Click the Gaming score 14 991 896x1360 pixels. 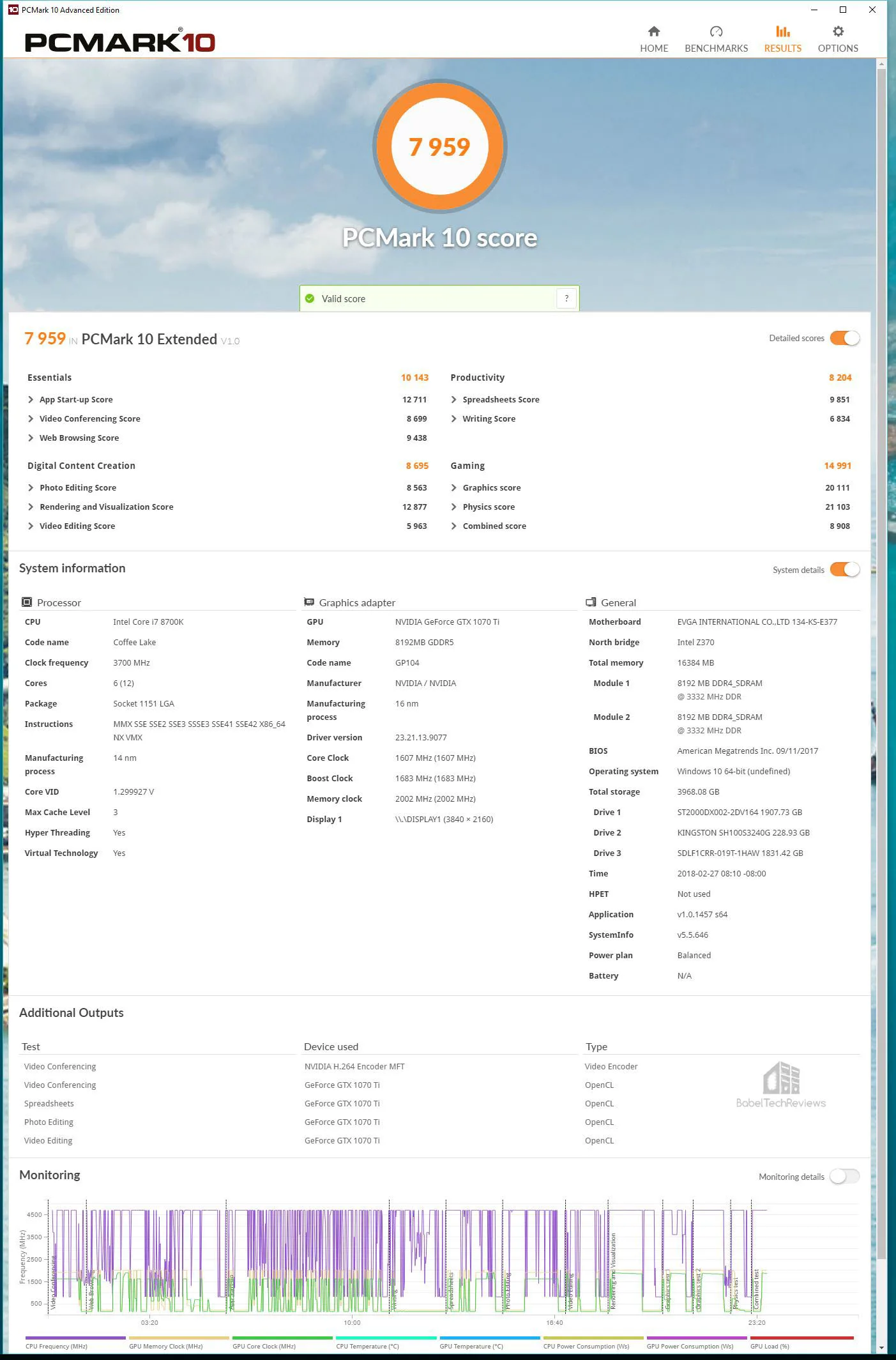[837, 466]
